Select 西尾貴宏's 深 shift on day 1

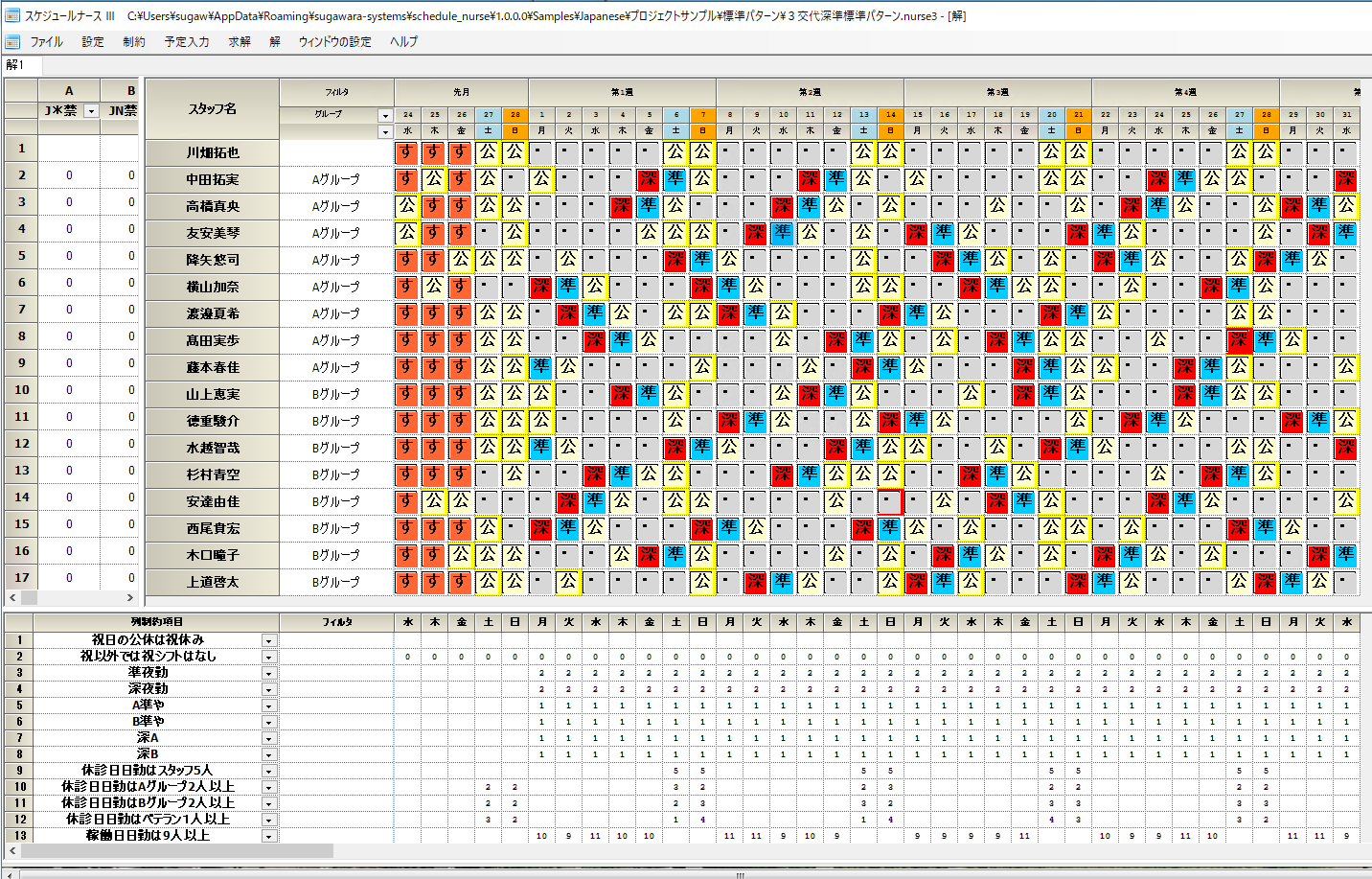[x=541, y=528]
